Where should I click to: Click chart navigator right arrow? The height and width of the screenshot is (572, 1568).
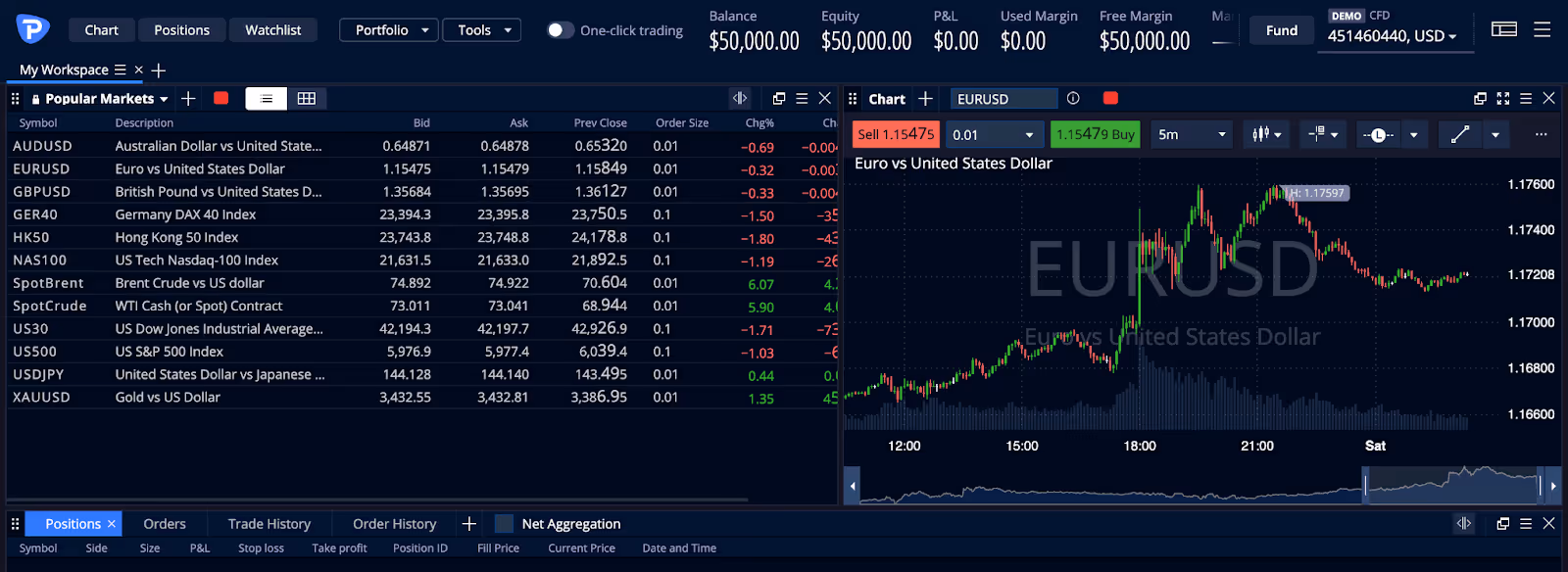[1553, 486]
